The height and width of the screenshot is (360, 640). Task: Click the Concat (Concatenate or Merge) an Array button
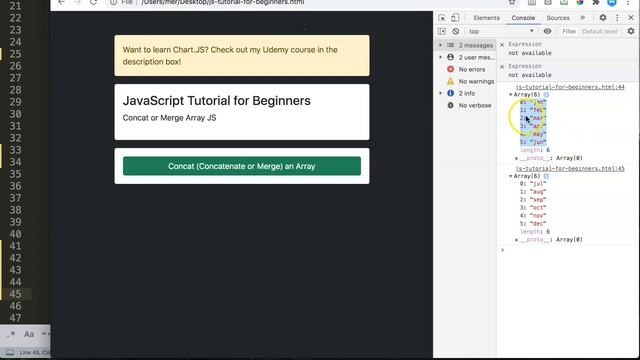coord(242,166)
